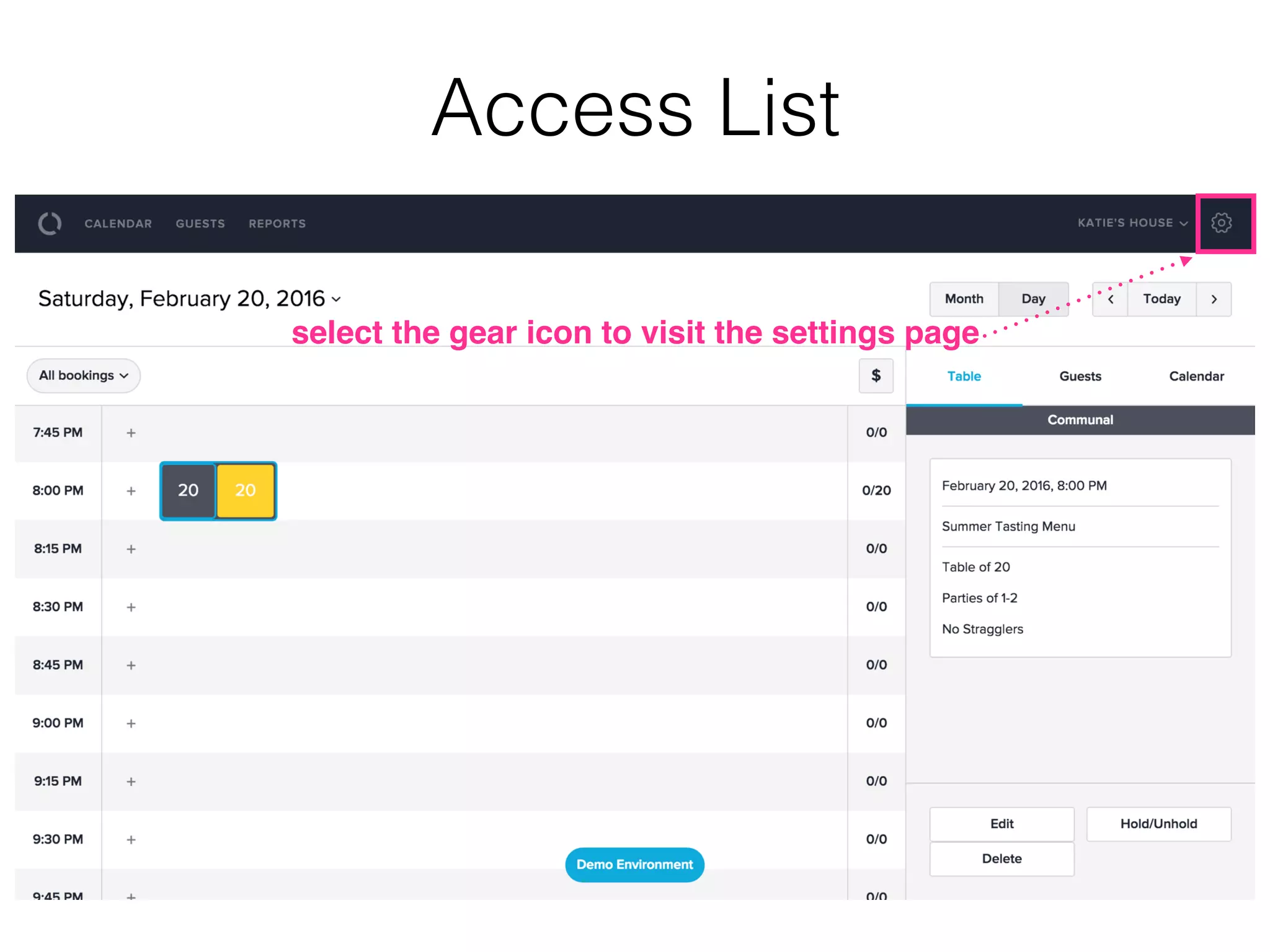Add booking at 7:45 PM plus icon
This screenshot has width=1270, height=952.
pos(131,433)
